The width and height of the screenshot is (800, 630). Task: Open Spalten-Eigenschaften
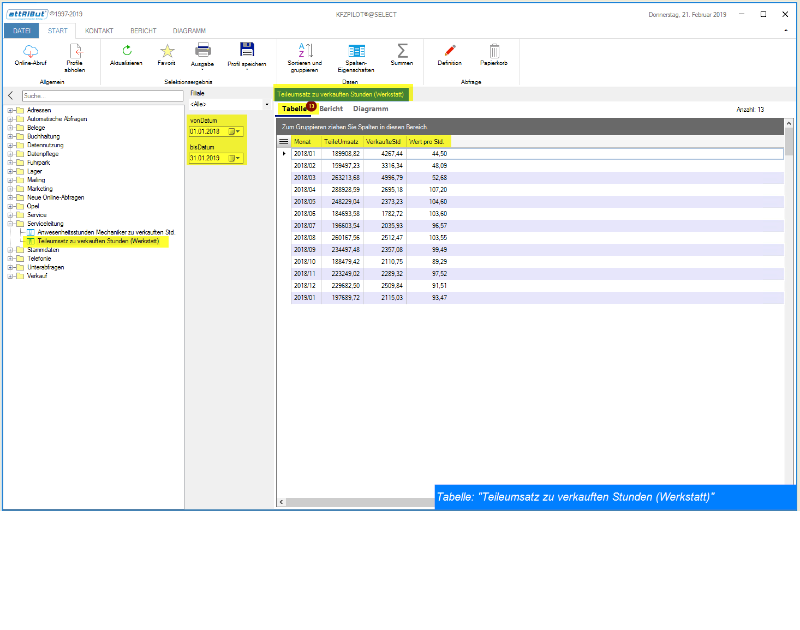(356, 50)
